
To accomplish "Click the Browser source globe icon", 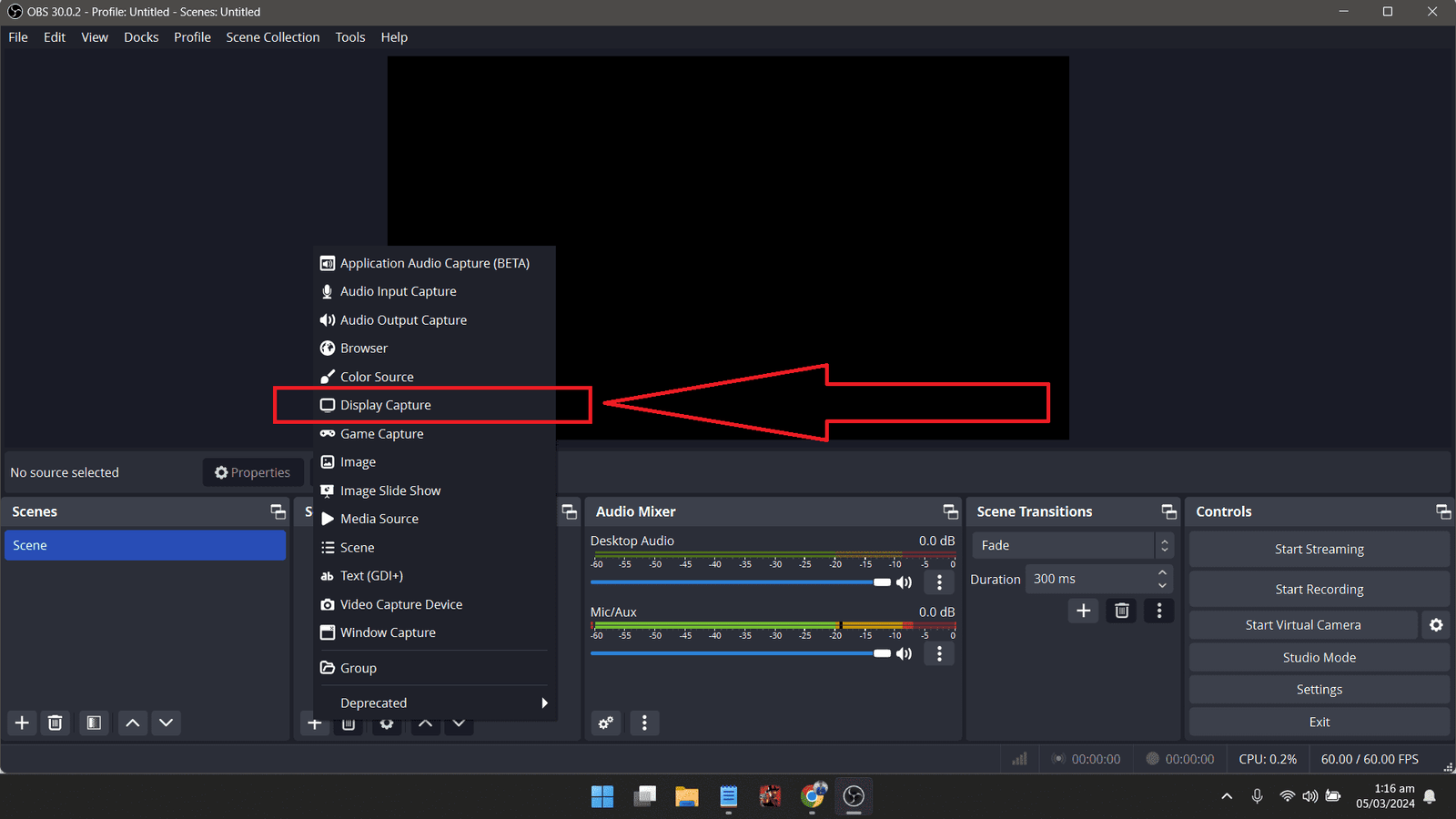I will 328,349.
